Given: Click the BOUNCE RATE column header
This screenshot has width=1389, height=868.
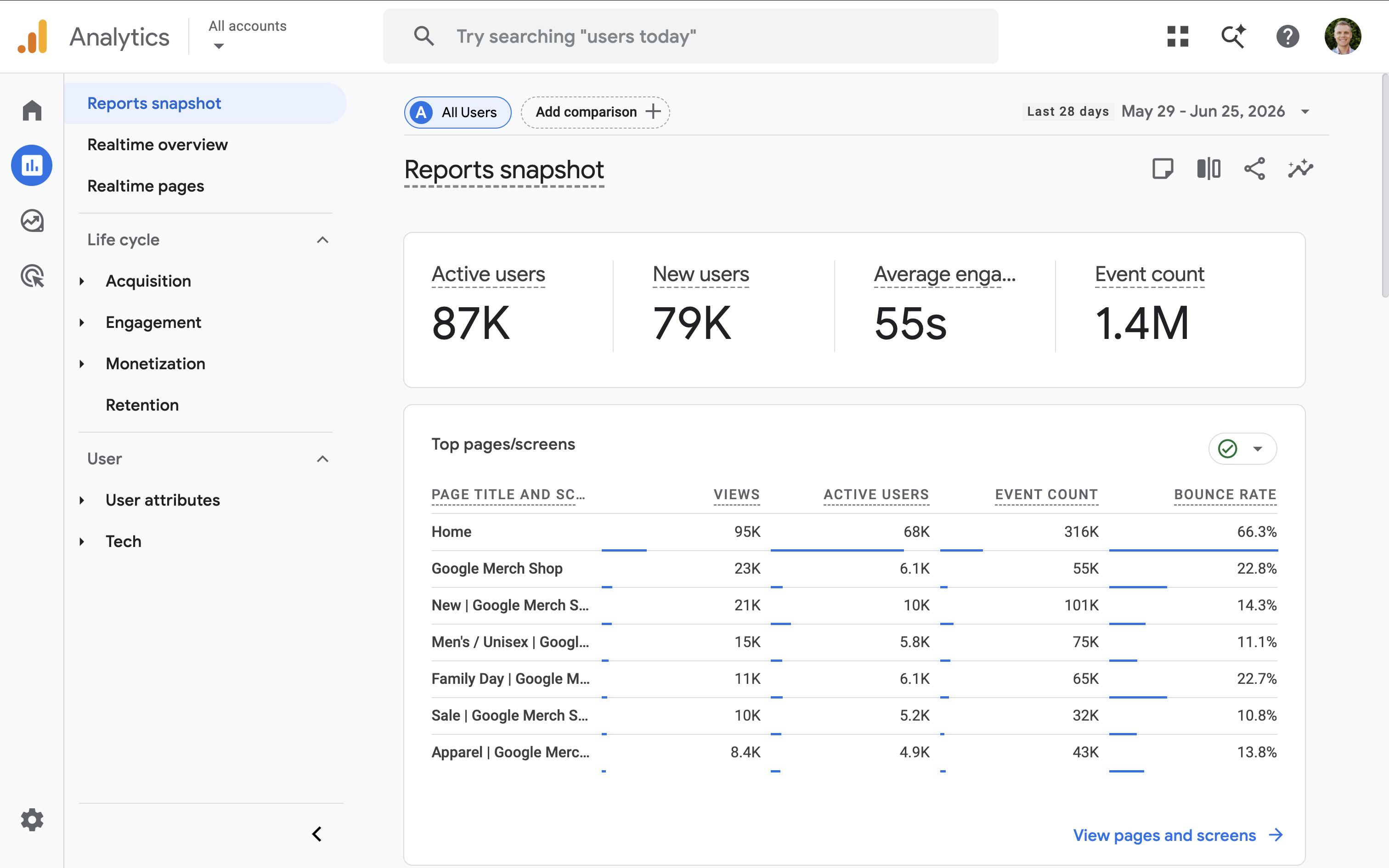Looking at the screenshot, I should 1225,494.
